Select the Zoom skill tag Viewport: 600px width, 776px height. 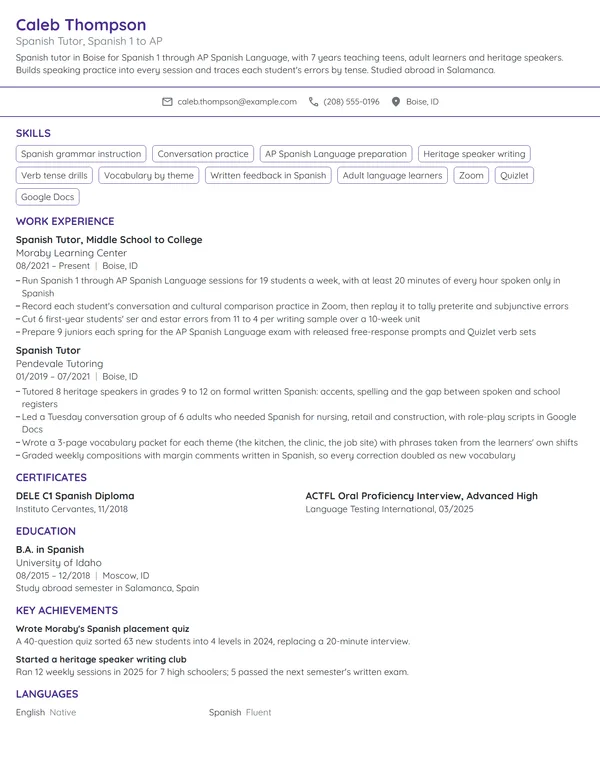pos(471,175)
